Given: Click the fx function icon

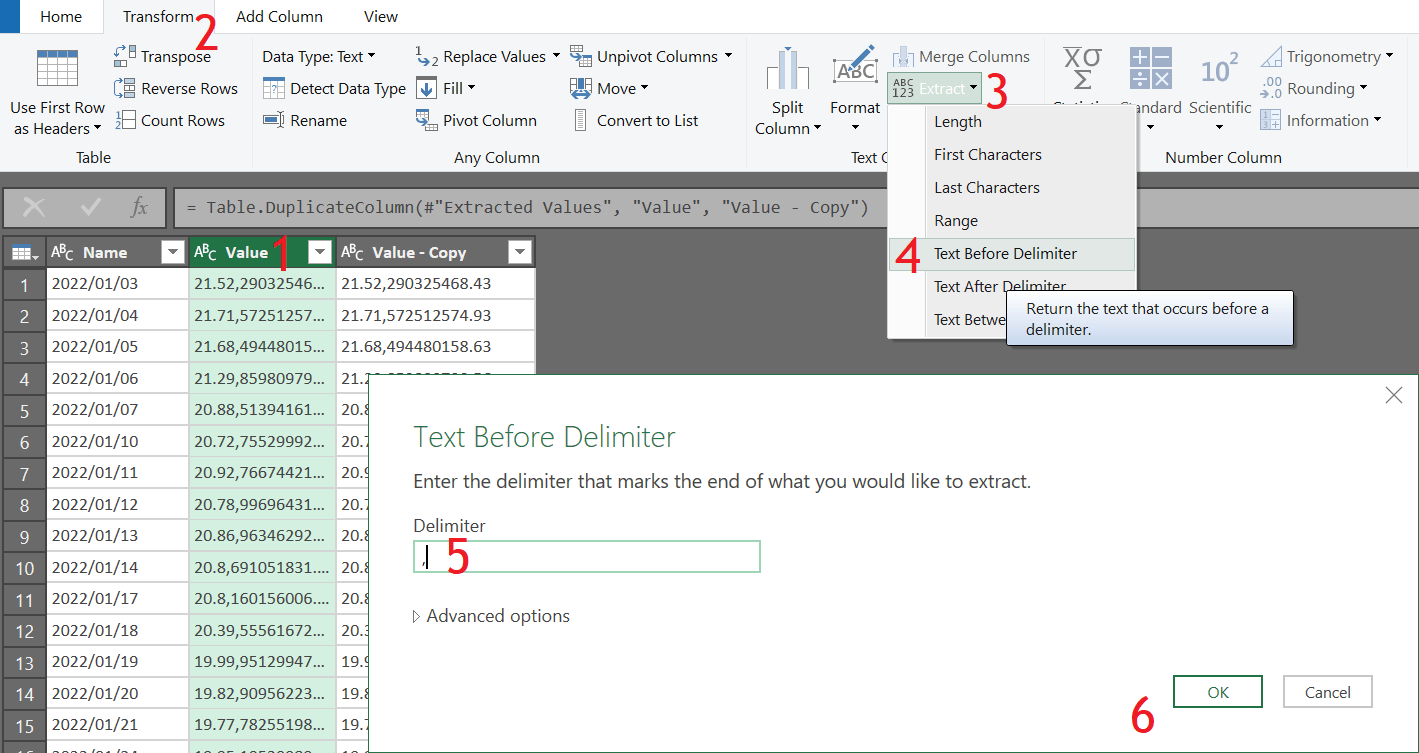Looking at the screenshot, I should coord(140,207).
